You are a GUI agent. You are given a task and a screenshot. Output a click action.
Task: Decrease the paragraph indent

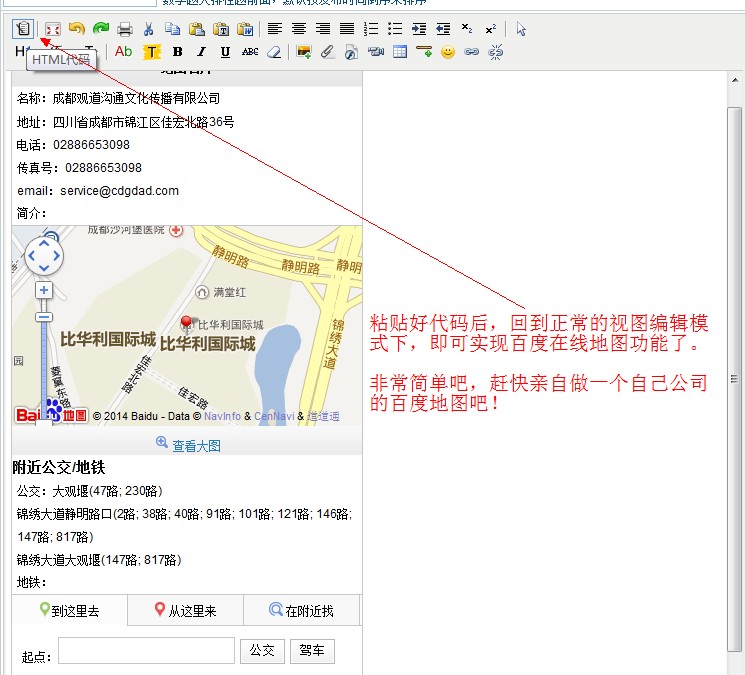[443, 29]
